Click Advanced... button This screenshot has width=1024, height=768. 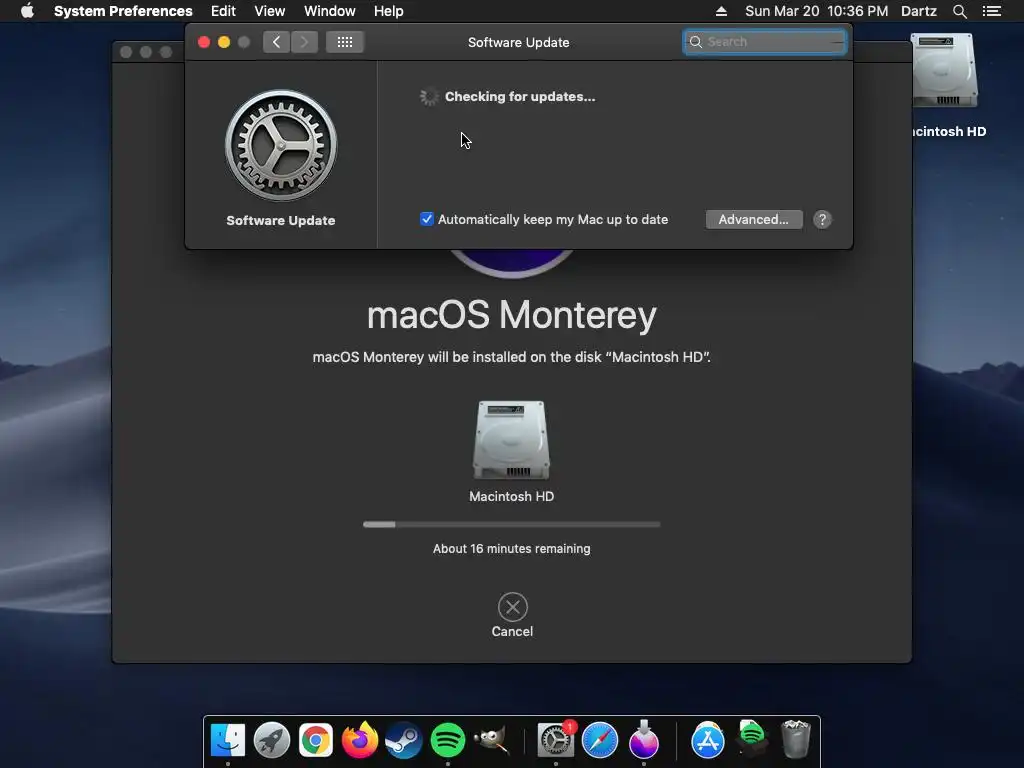pos(754,219)
